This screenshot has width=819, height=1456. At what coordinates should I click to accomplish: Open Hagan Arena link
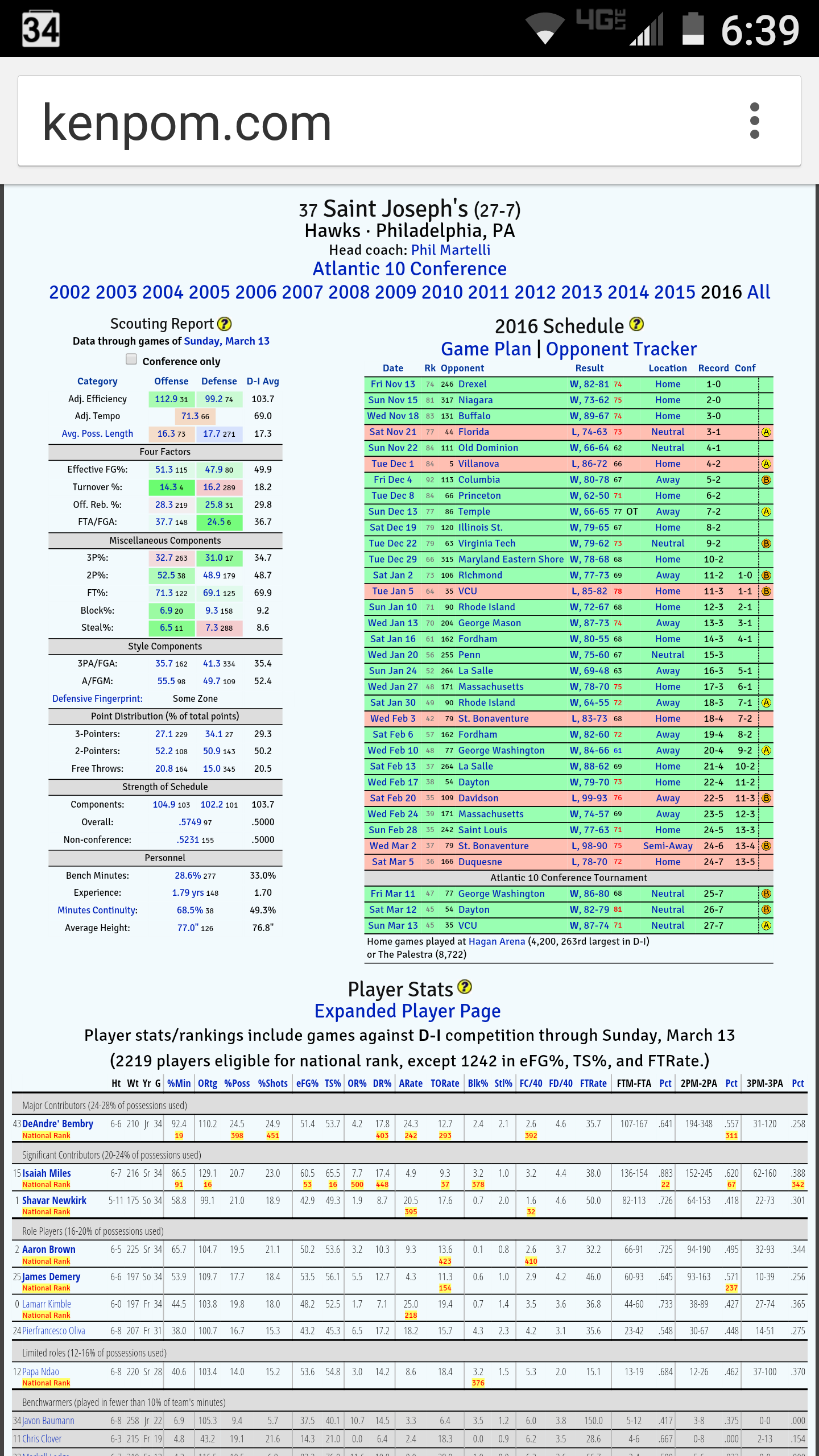tap(497, 942)
